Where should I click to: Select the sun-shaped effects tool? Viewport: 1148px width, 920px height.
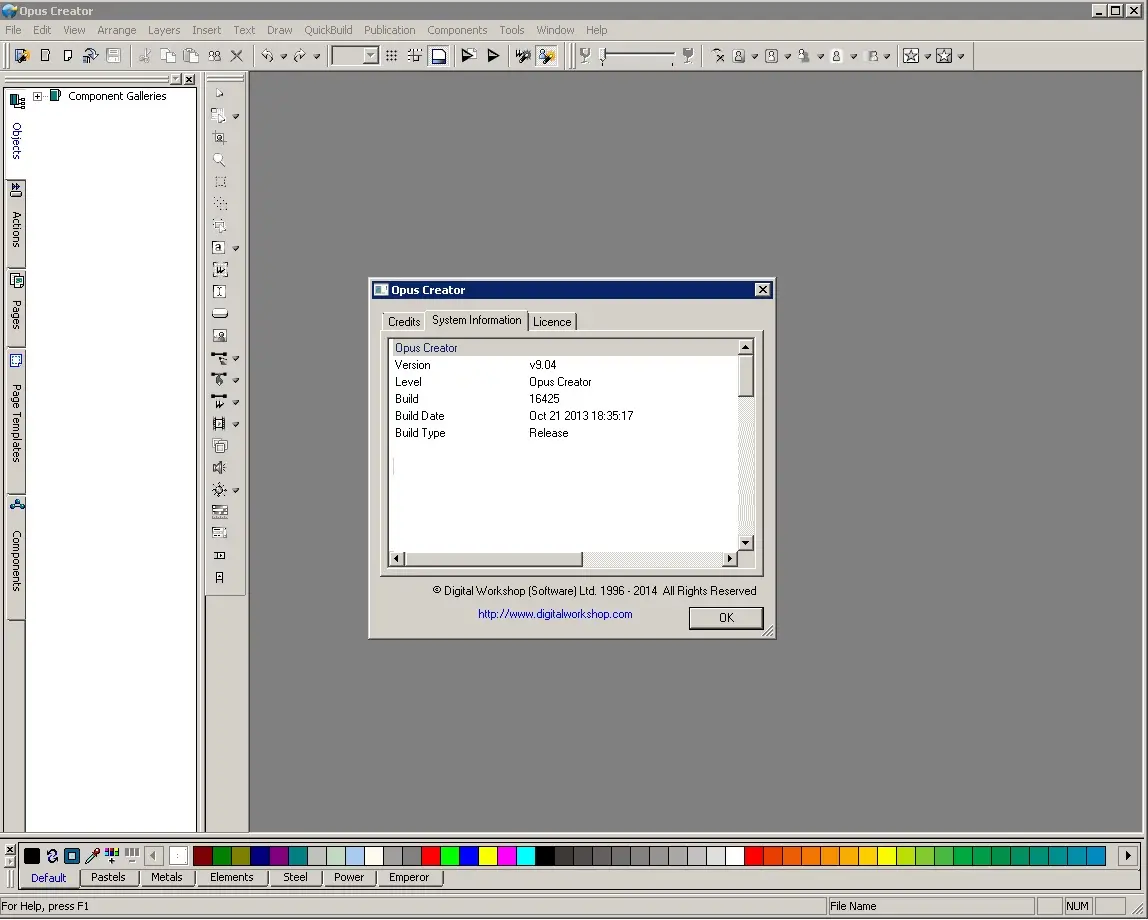click(218, 490)
